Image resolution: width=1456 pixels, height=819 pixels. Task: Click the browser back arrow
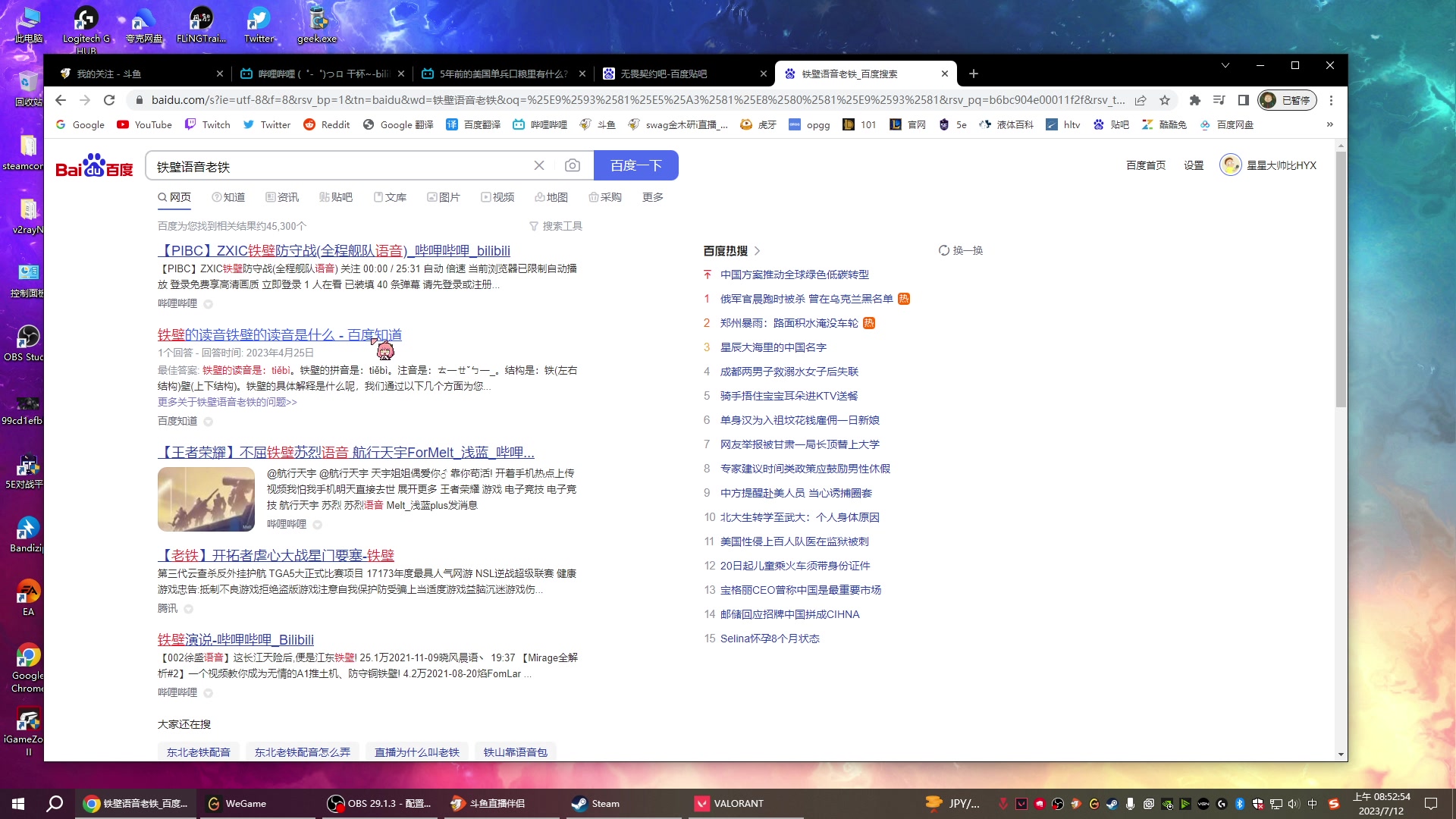(61, 100)
